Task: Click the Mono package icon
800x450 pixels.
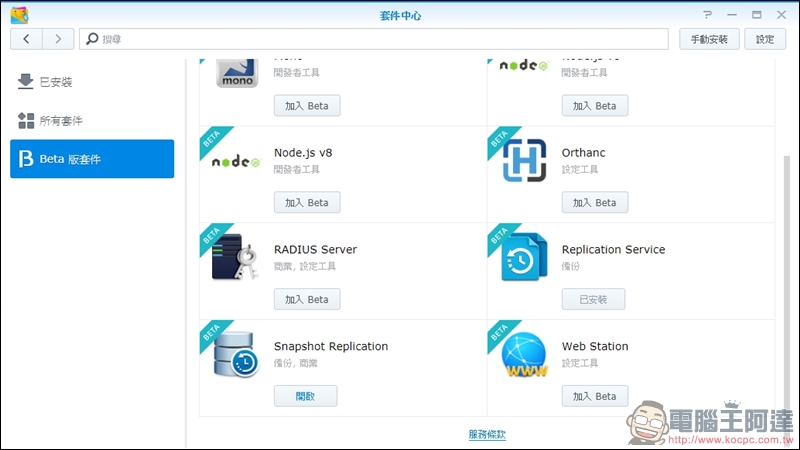Action: tap(237, 73)
